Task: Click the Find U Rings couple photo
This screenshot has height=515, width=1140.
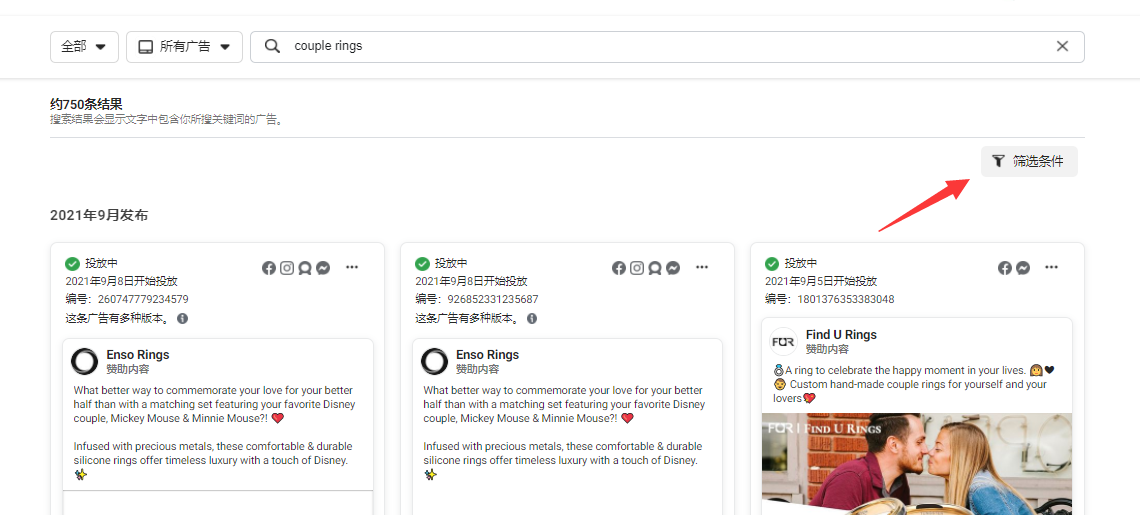Action: point(917,464)
